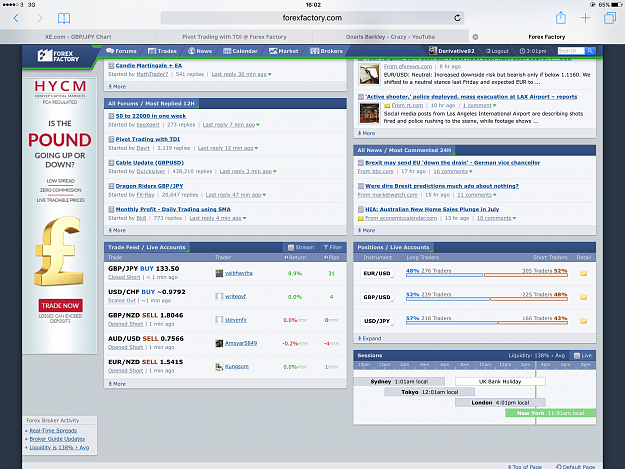The image size is (625, 469).
Task: Expand dropdown after Last reply 30 min ago
Action: (270, 75)
